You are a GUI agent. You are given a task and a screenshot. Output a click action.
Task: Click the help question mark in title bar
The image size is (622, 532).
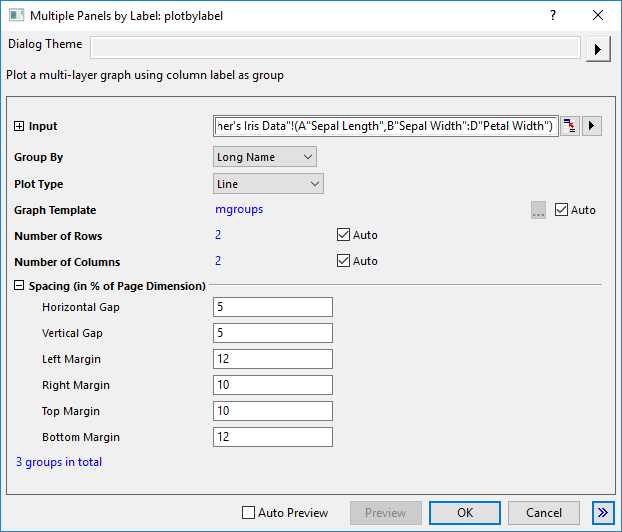coord(553,15)
